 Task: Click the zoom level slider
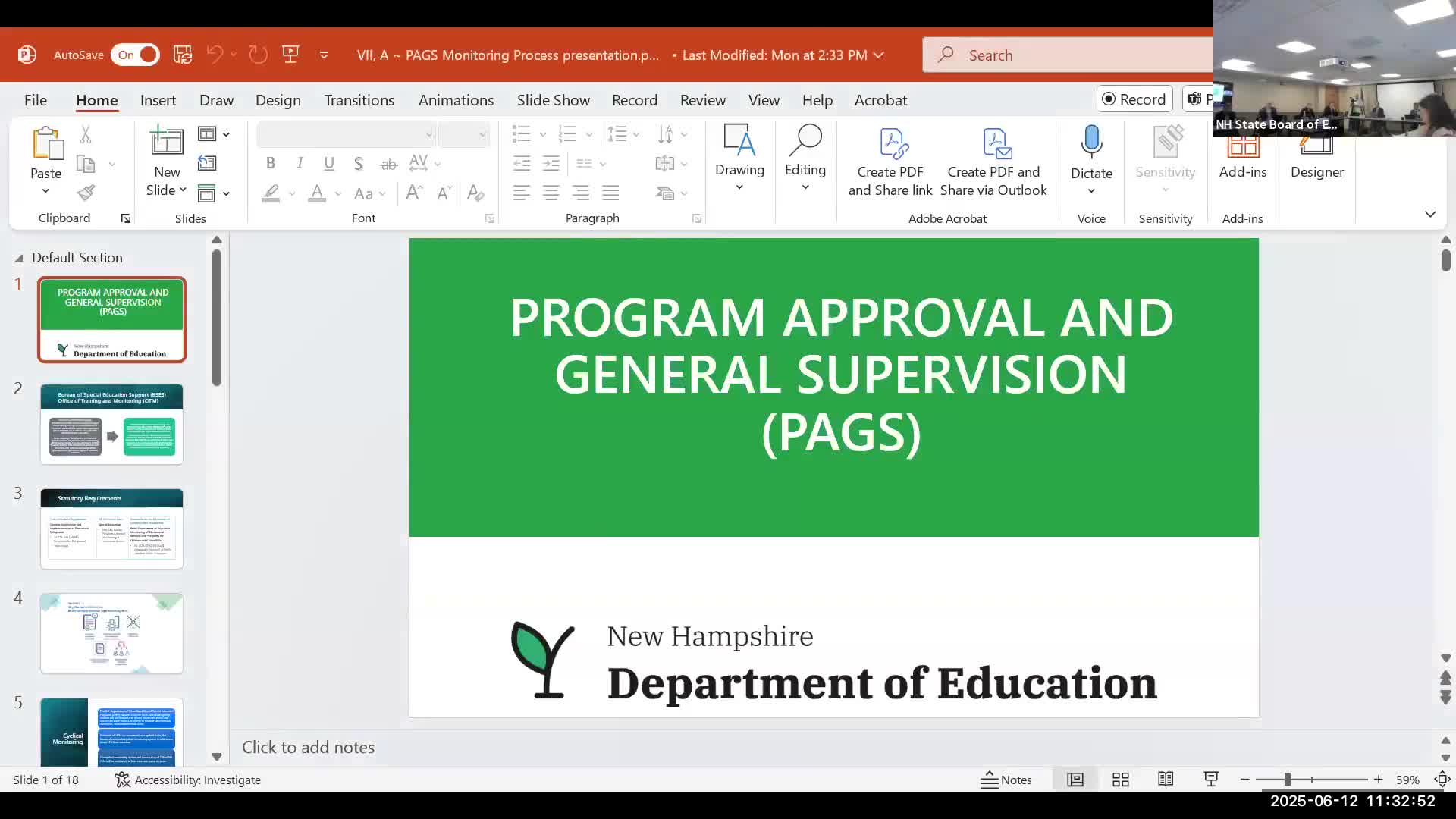point(1288,780)
